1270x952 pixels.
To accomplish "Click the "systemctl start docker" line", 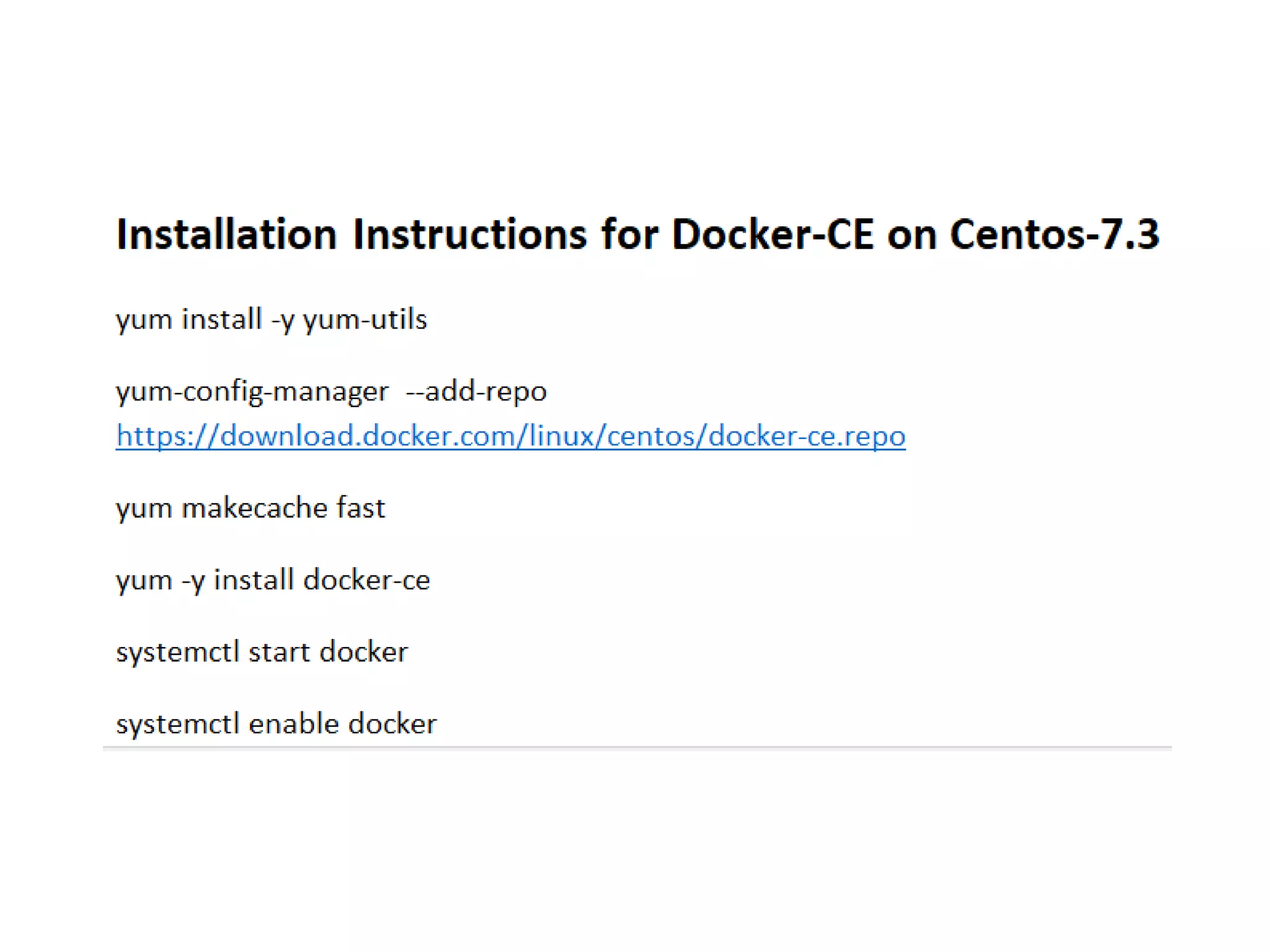I will click(x=262, y=653).
